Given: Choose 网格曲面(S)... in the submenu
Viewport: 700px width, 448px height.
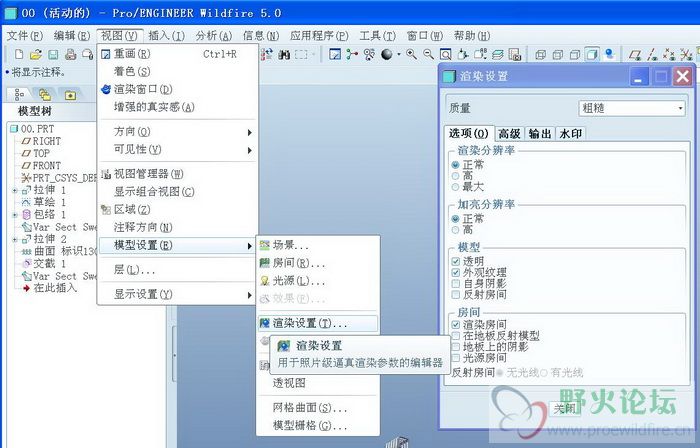Looking at the screenshot, I should 318,407.
